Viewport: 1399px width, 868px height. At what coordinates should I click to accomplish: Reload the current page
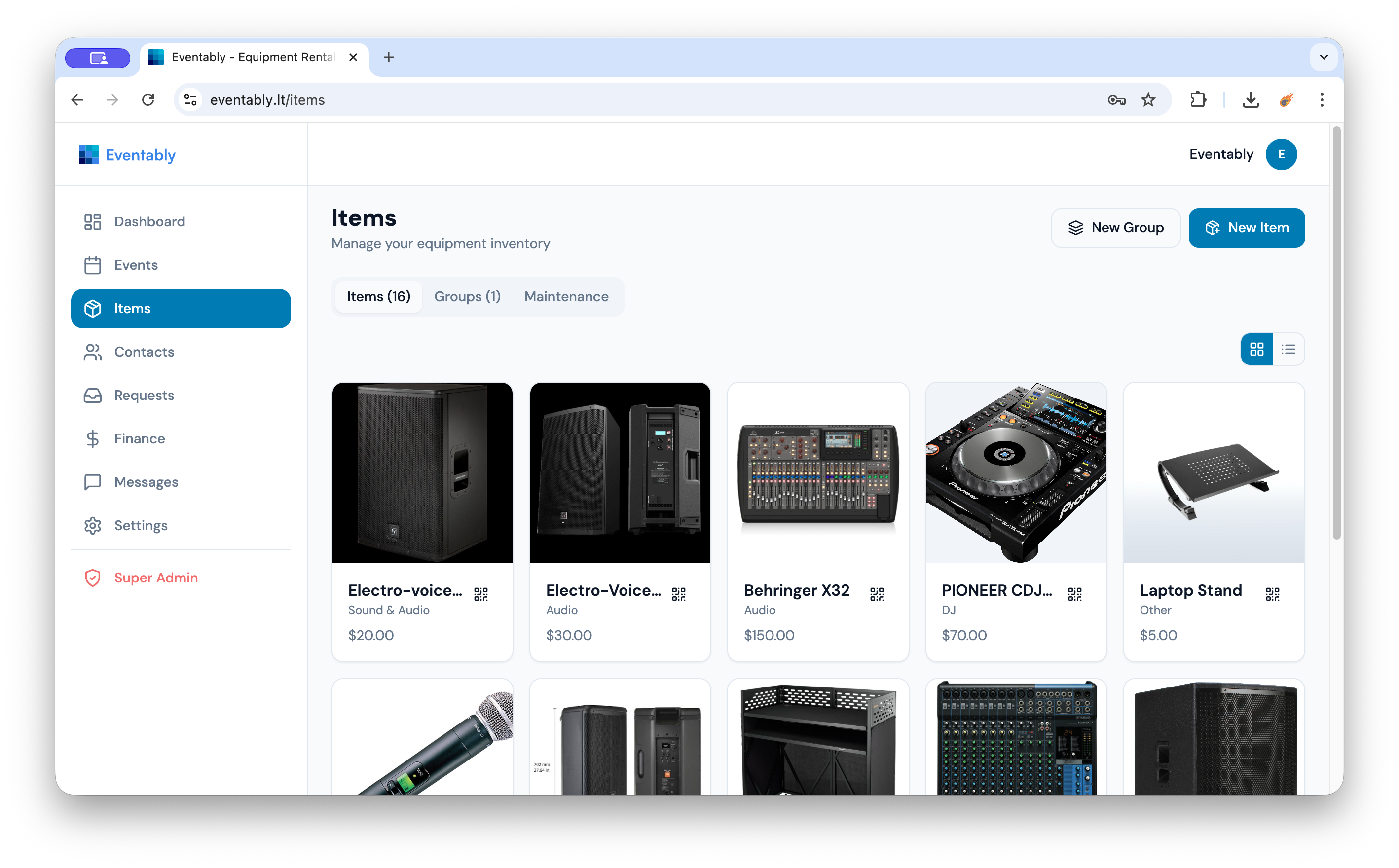pyautogui.click(x=148, y=100)
